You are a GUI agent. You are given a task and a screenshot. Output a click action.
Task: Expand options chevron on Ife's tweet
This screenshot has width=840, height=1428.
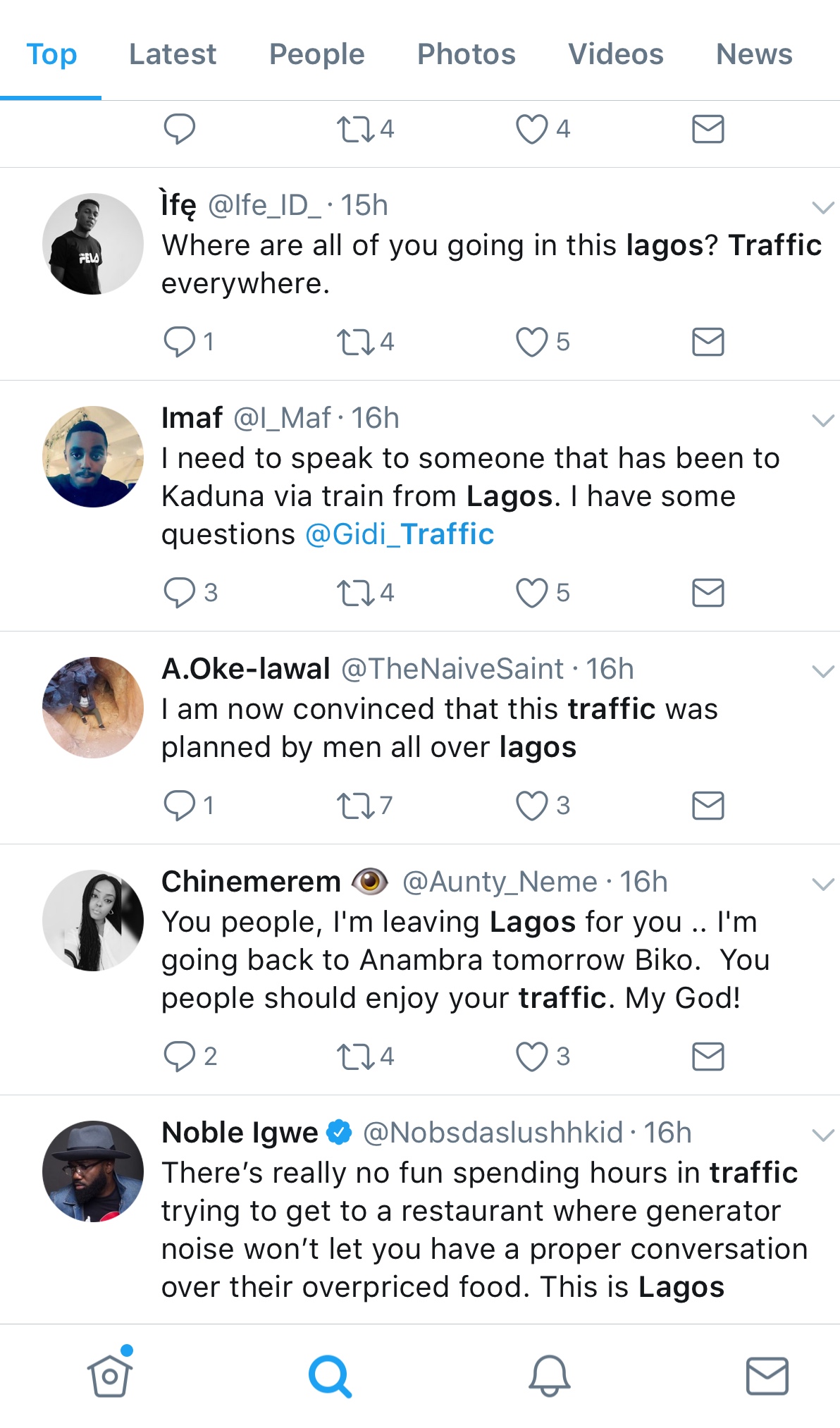[822, 207]
